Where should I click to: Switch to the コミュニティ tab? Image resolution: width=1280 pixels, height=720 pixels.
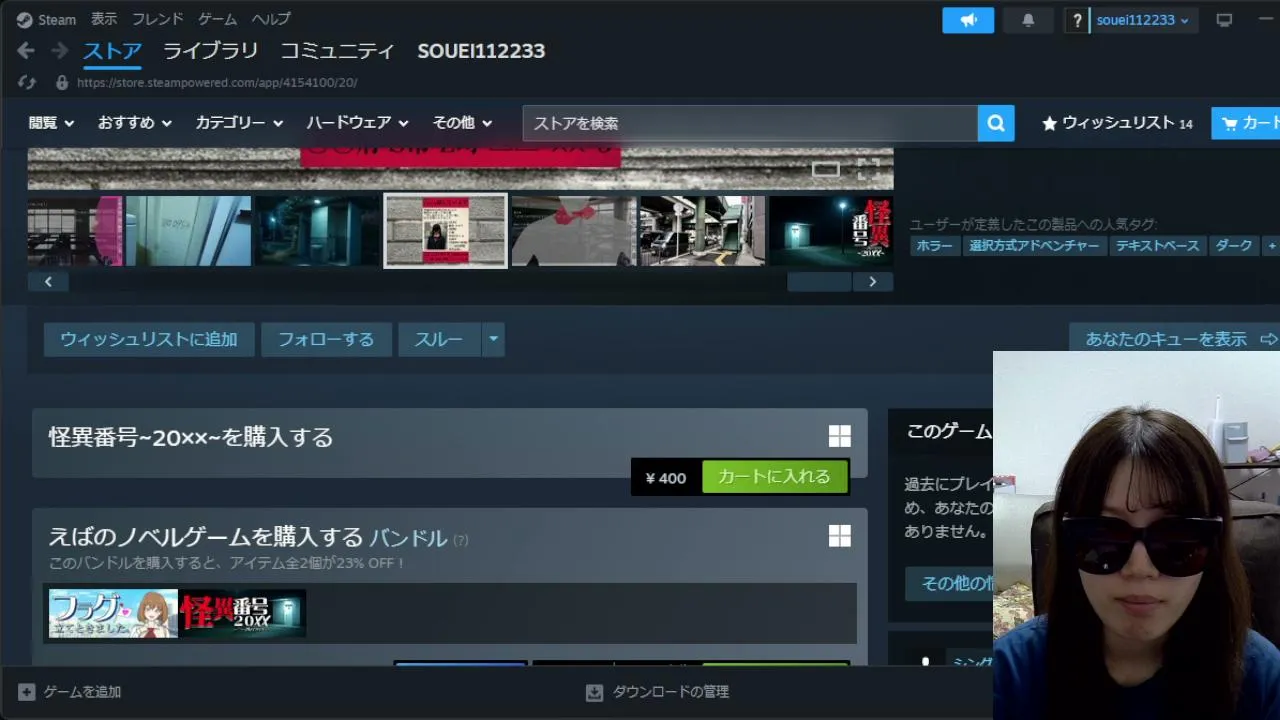click(x=337, y=51)
